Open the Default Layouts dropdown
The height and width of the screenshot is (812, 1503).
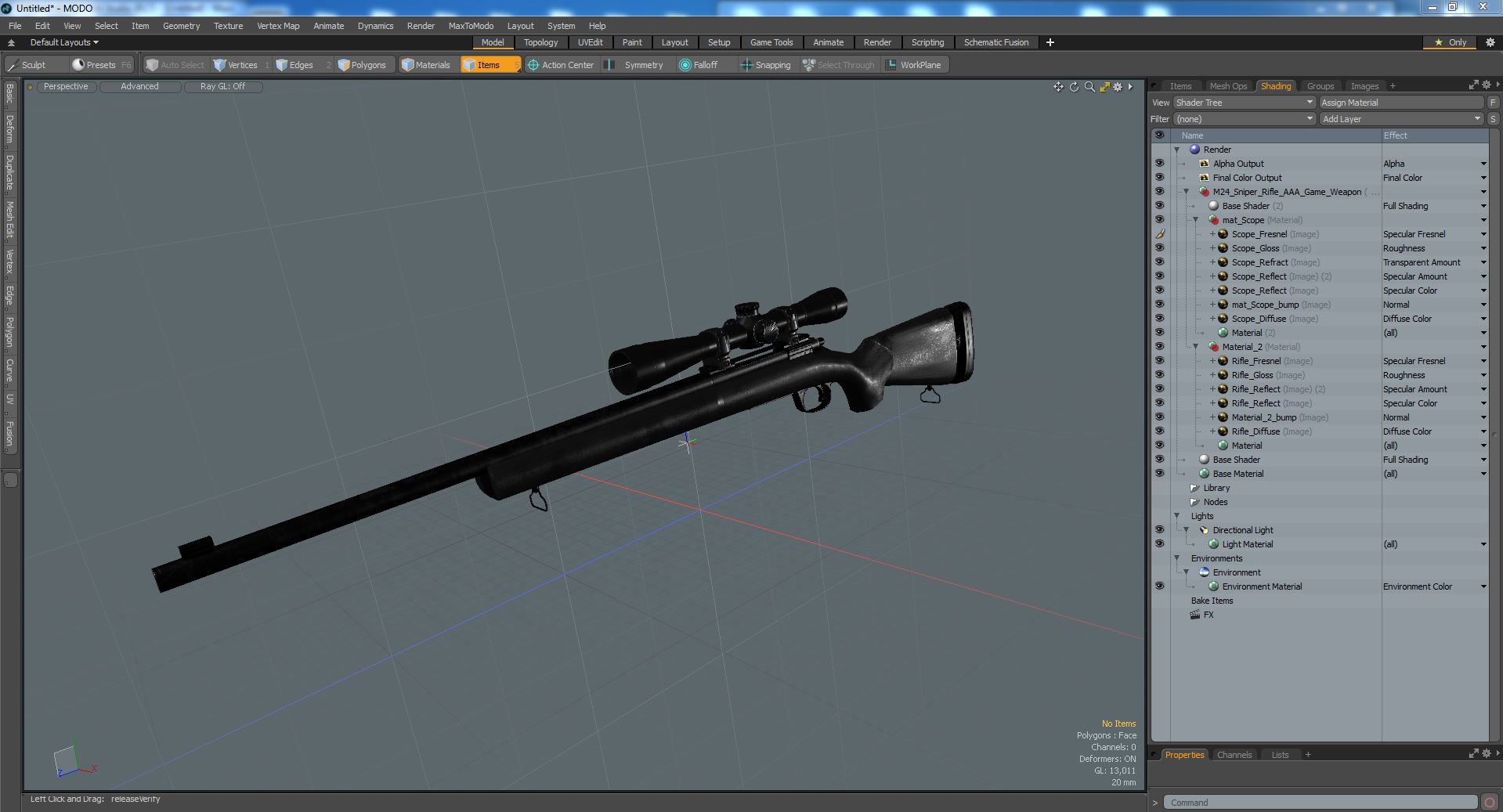click(x=64, y=42)
